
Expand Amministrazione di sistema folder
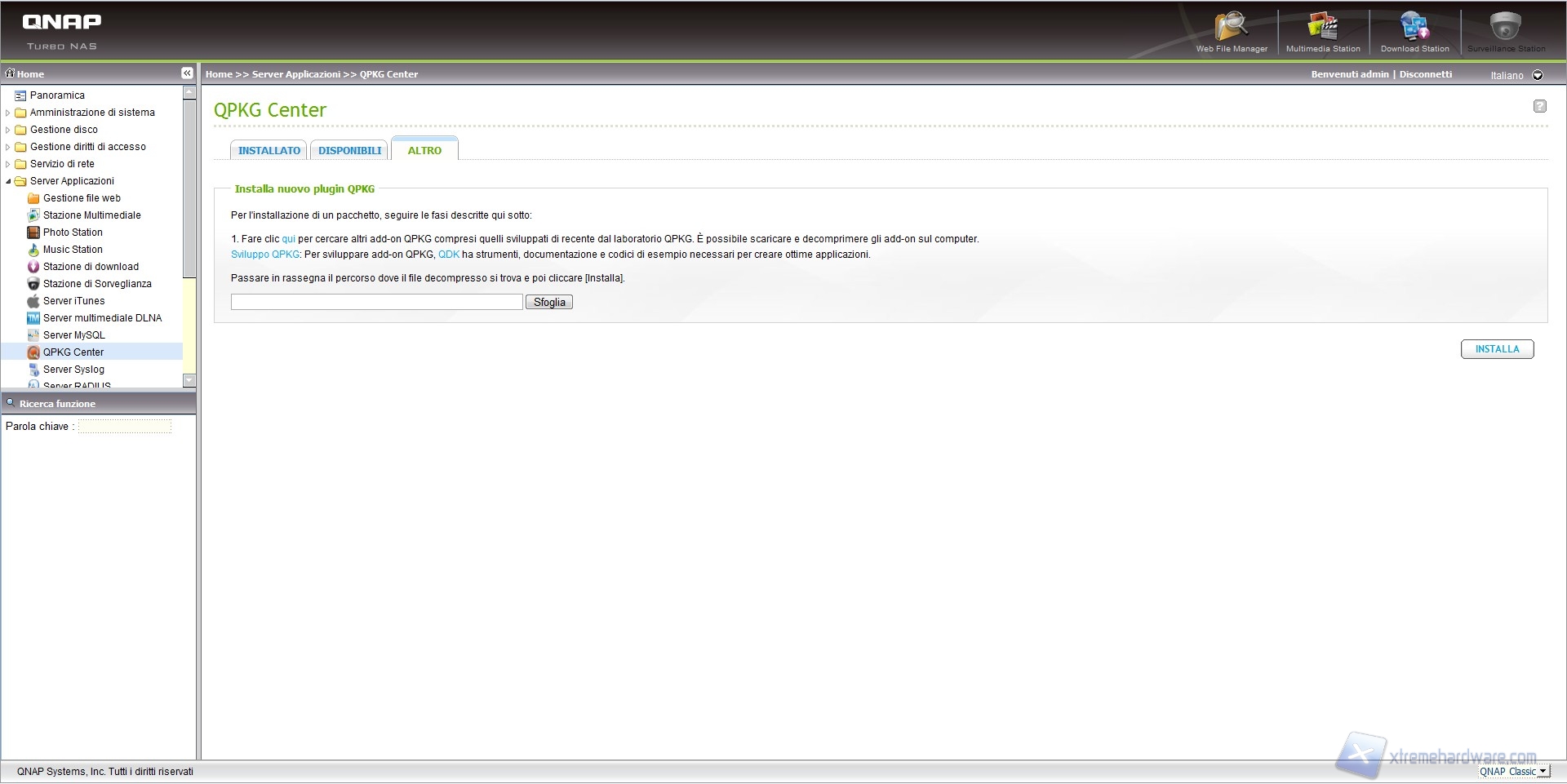click(8, 113)
